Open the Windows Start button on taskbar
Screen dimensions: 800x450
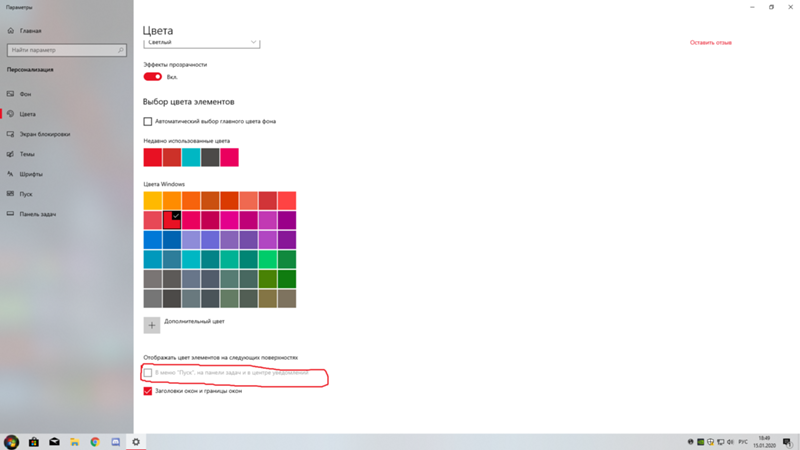click(x=11, y=442)
